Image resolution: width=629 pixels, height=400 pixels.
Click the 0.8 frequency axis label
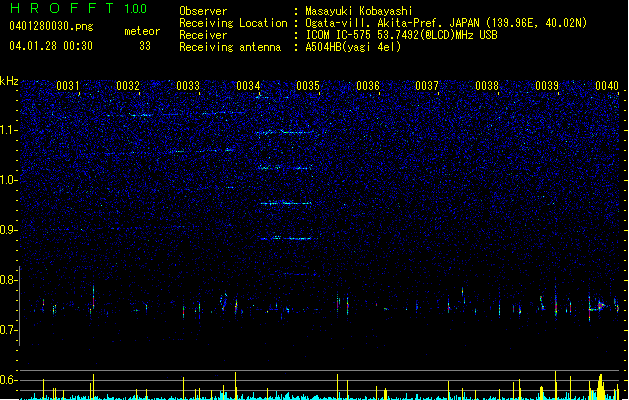(9, 280)
